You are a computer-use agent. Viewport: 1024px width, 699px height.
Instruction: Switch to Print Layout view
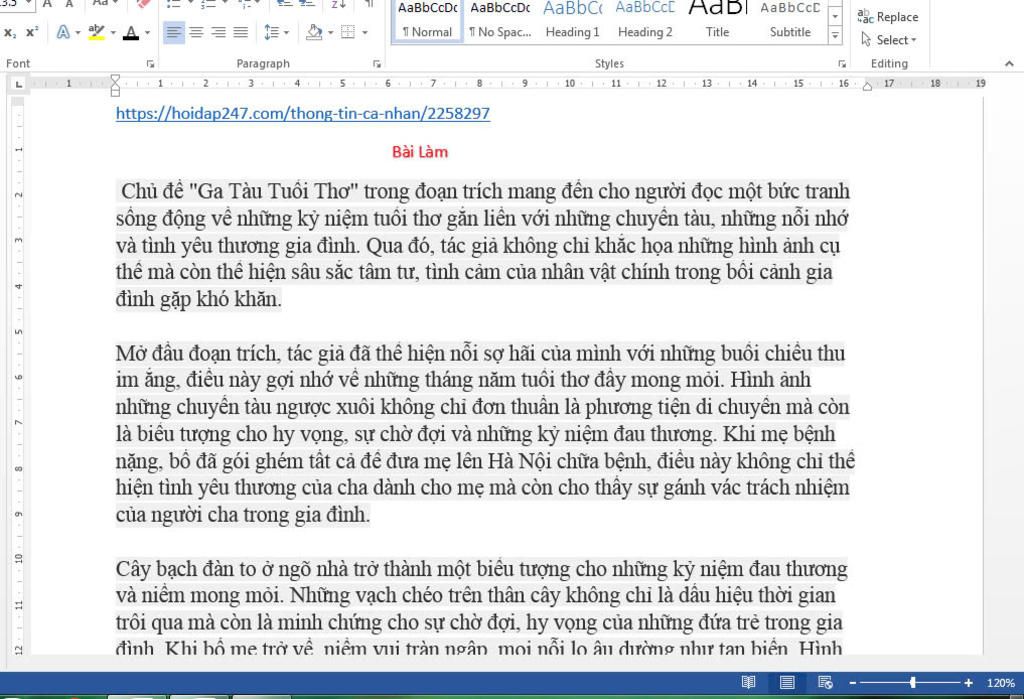click(787, 682)
